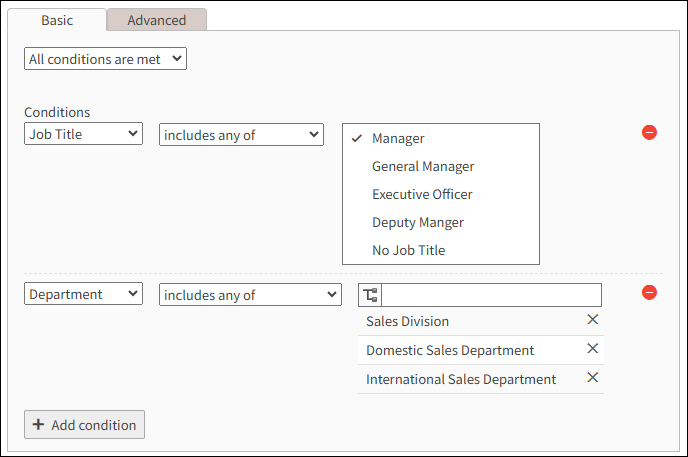
Task: Expand the Job Title field dropdown
Action: pos(84,134)
